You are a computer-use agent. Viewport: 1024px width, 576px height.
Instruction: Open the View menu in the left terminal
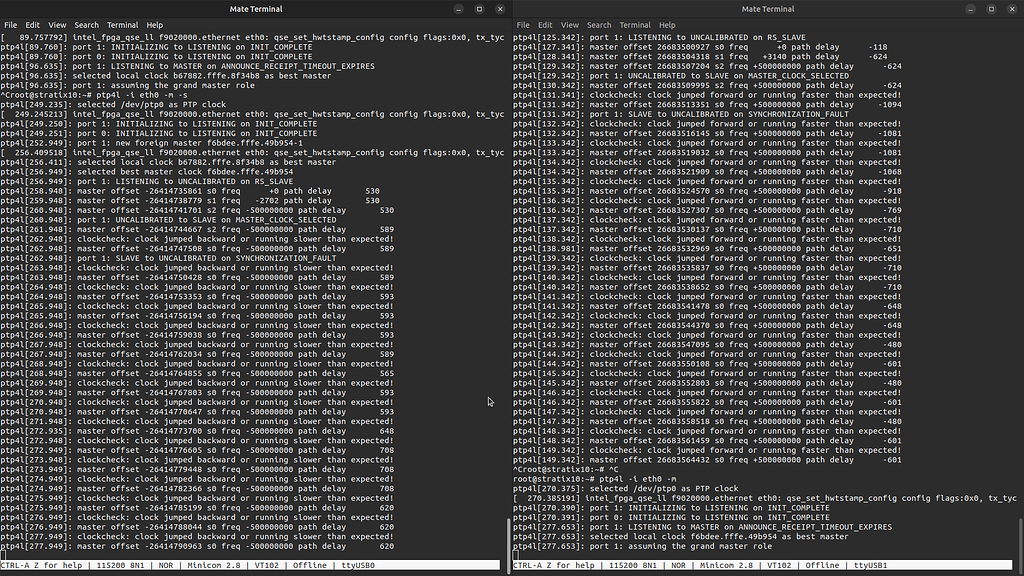(57, 25)
